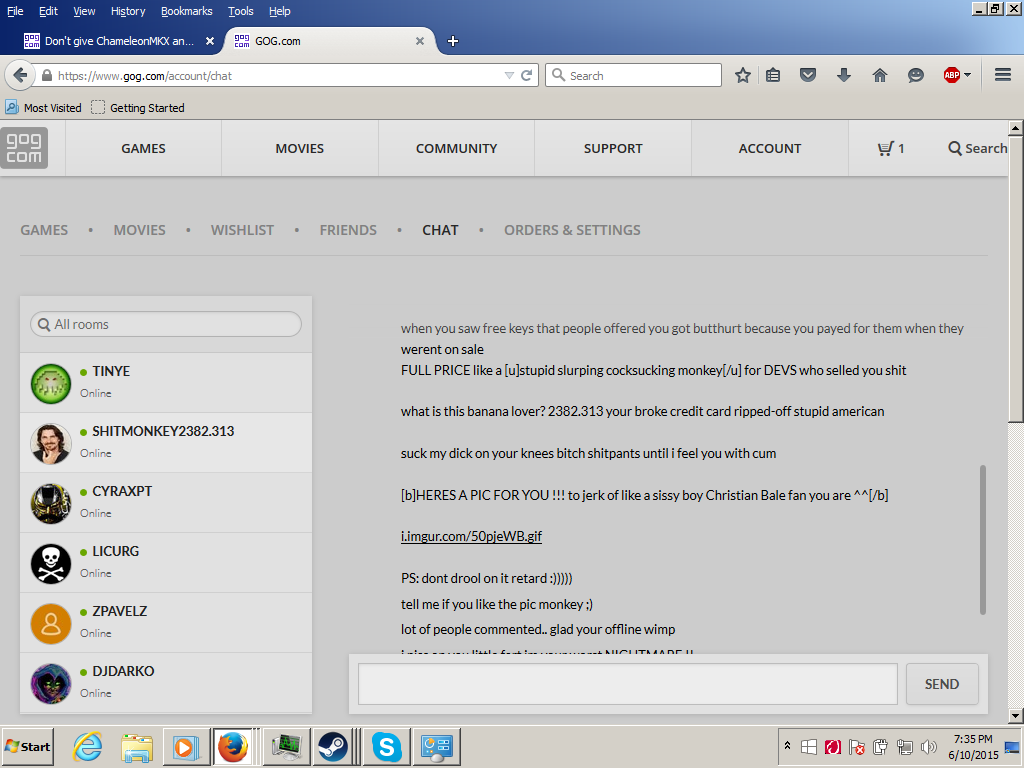Viewport: 1024px width, 768px height.
Task: Bookmark this page with the star icon
Action: coord(743,76)
